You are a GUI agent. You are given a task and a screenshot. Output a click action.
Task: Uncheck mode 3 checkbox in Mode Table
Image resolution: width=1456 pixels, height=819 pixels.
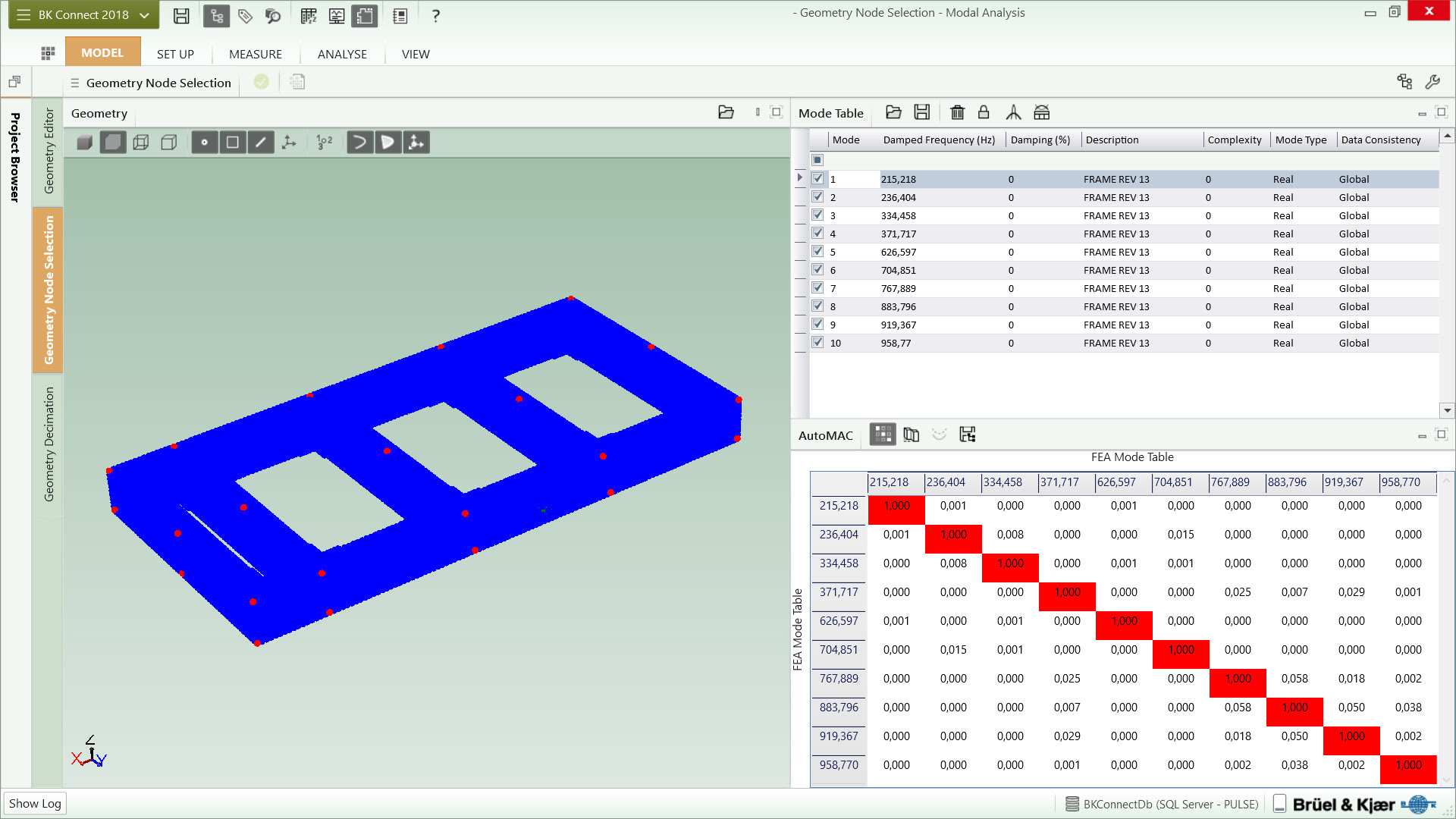817,215
